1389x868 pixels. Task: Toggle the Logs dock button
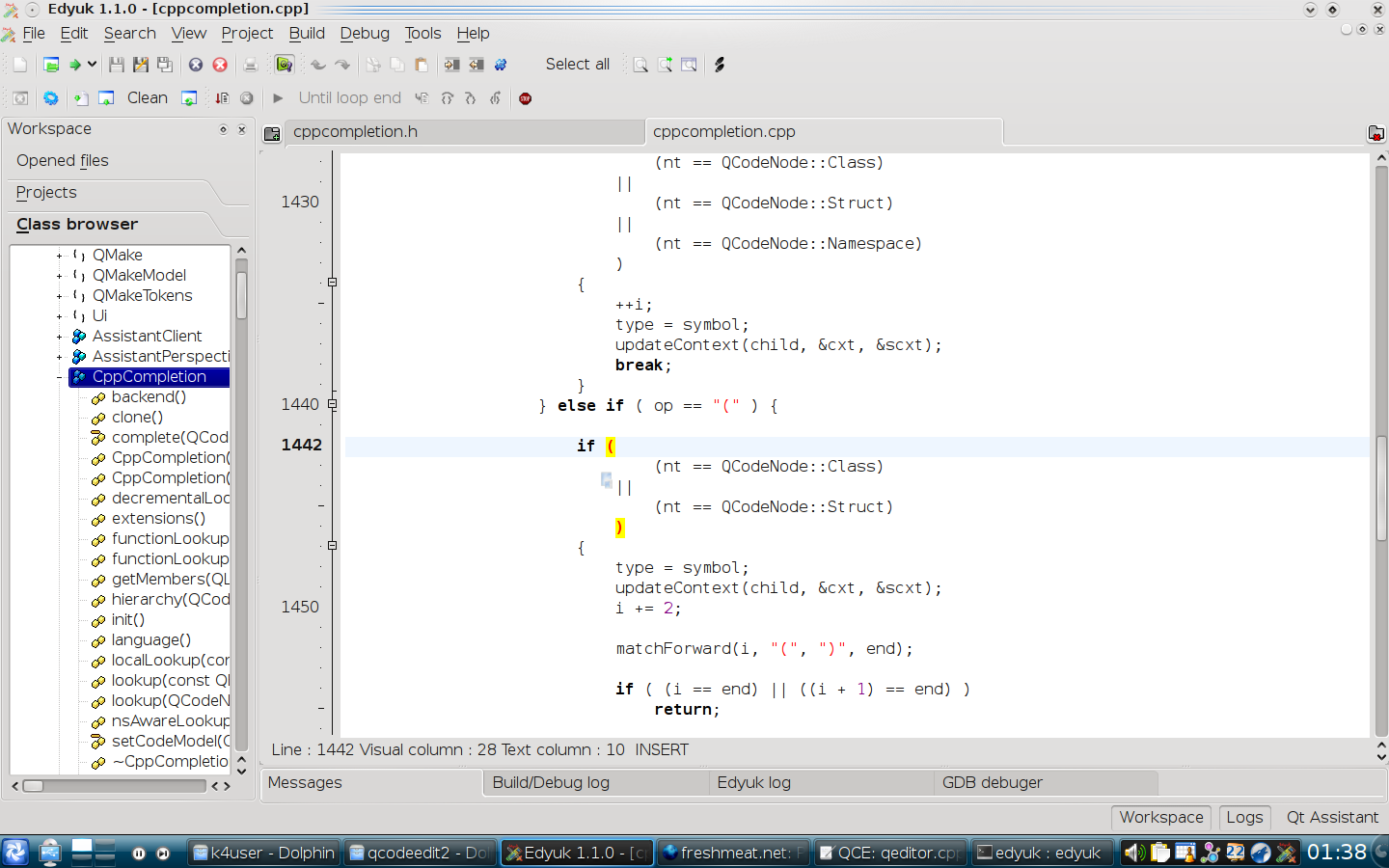1244,818
